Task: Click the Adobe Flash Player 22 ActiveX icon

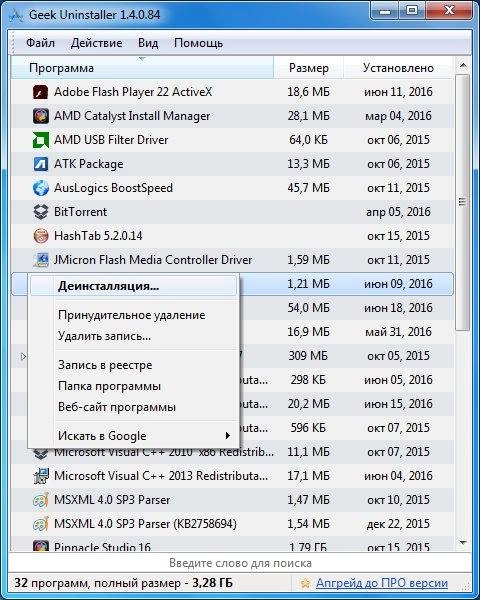Action: (x=41, y=92)
